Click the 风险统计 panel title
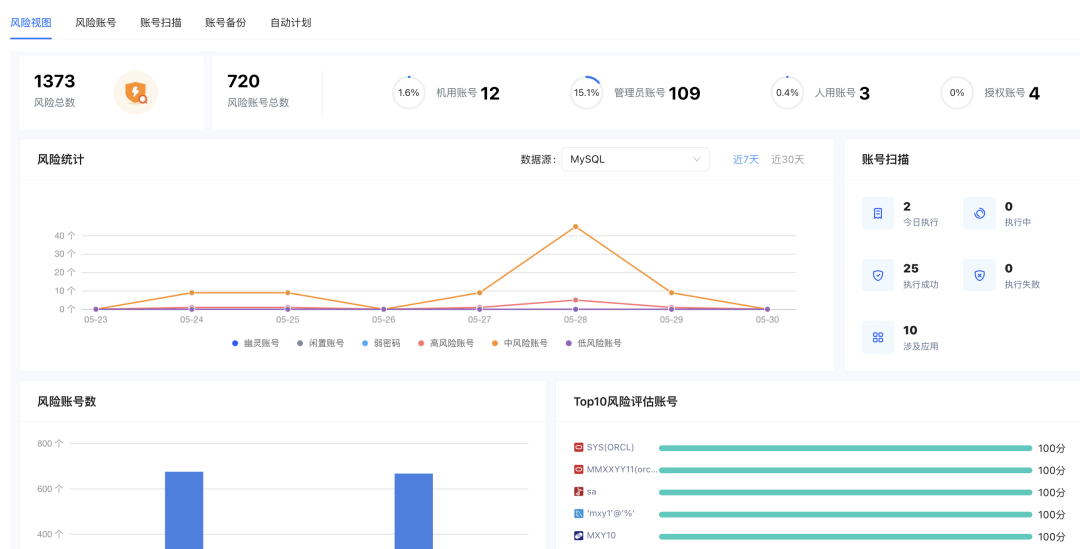Image resolution: width=1080 pixels, height=549 pixels. [61, 159]
